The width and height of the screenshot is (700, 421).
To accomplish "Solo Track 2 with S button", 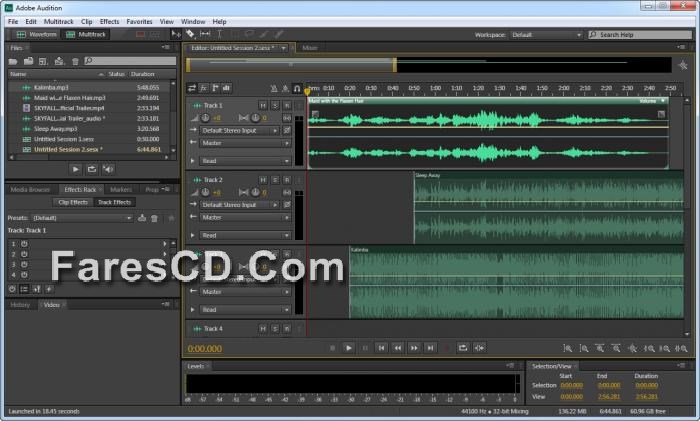I will coord(275,179).
